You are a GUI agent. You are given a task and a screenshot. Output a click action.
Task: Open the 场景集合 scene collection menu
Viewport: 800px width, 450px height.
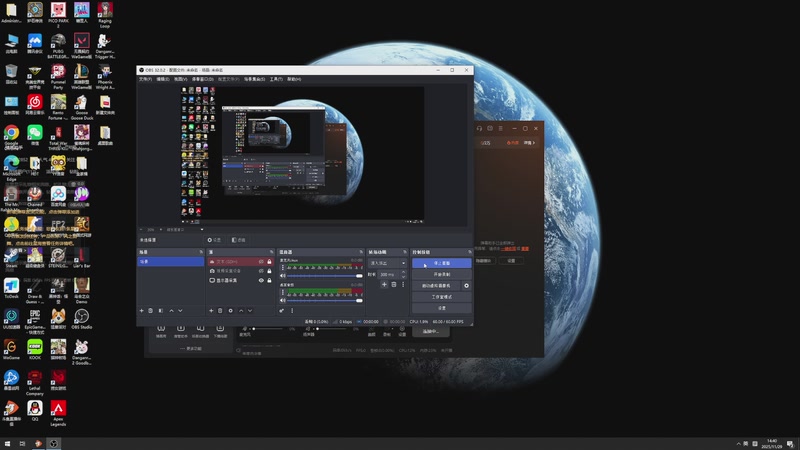pyautogui.click(x=254, y=79)
